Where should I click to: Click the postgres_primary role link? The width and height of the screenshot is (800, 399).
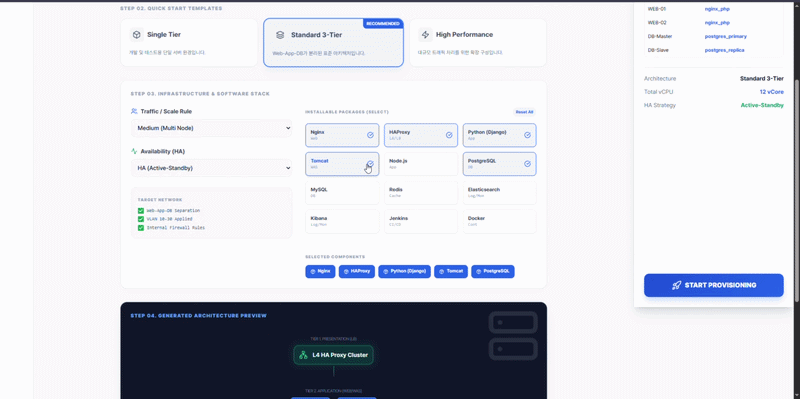click(x=726, y=36)
